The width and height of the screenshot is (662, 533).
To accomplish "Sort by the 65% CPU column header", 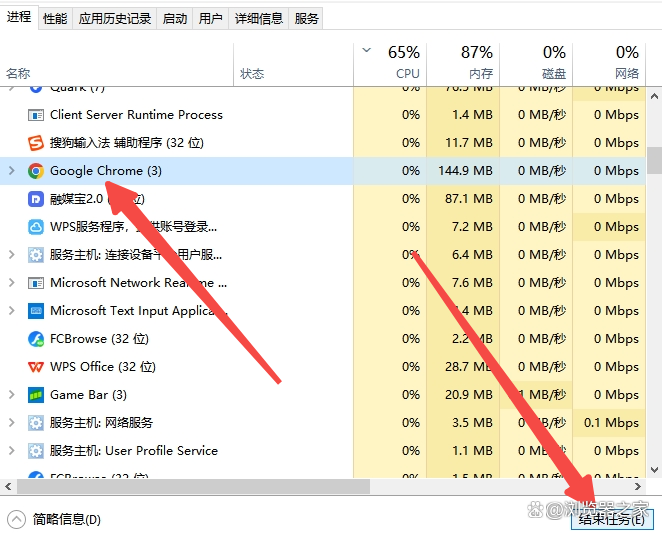I will tap(390, 65).
